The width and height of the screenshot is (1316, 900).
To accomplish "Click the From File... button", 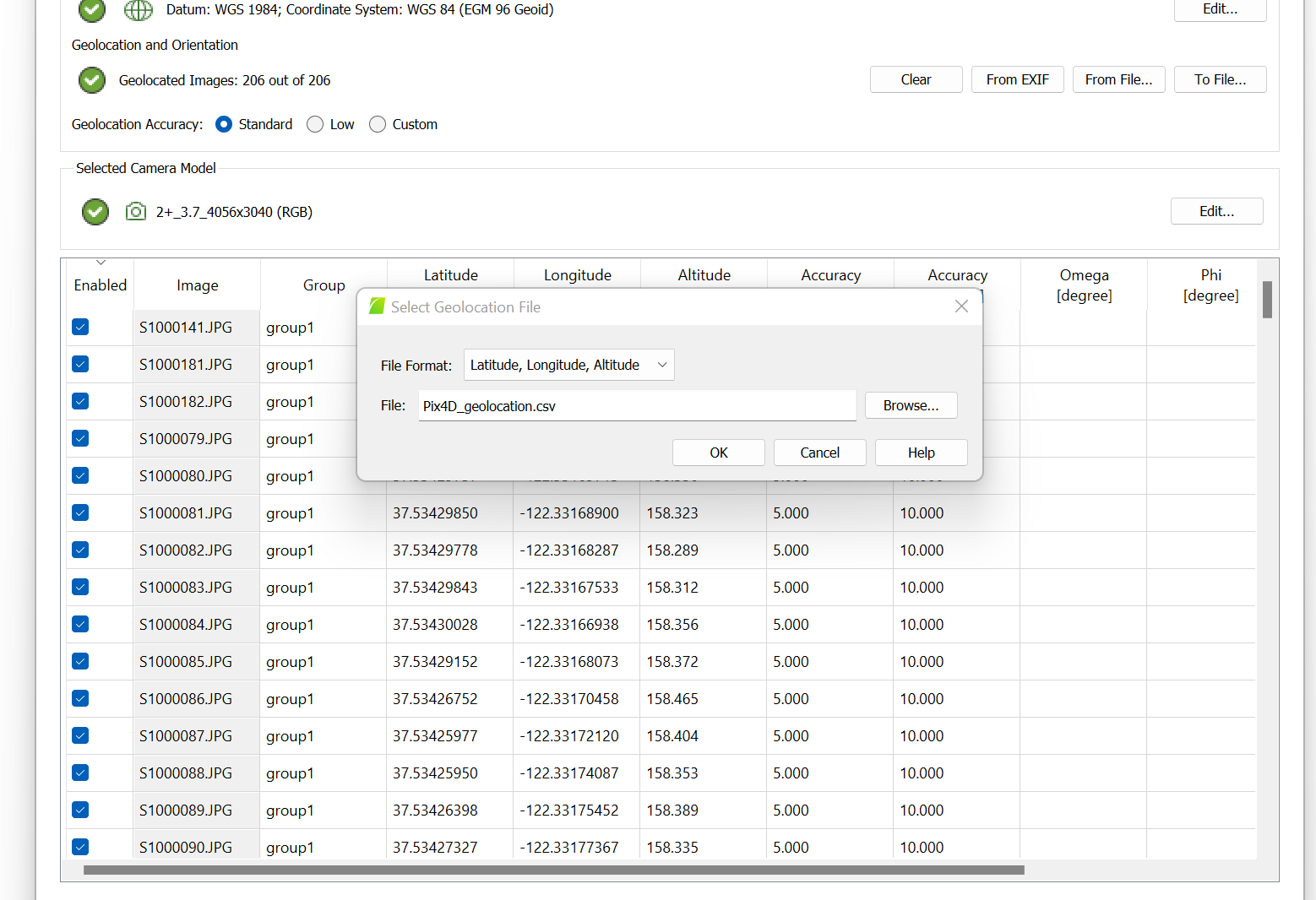I will 1118,79.
